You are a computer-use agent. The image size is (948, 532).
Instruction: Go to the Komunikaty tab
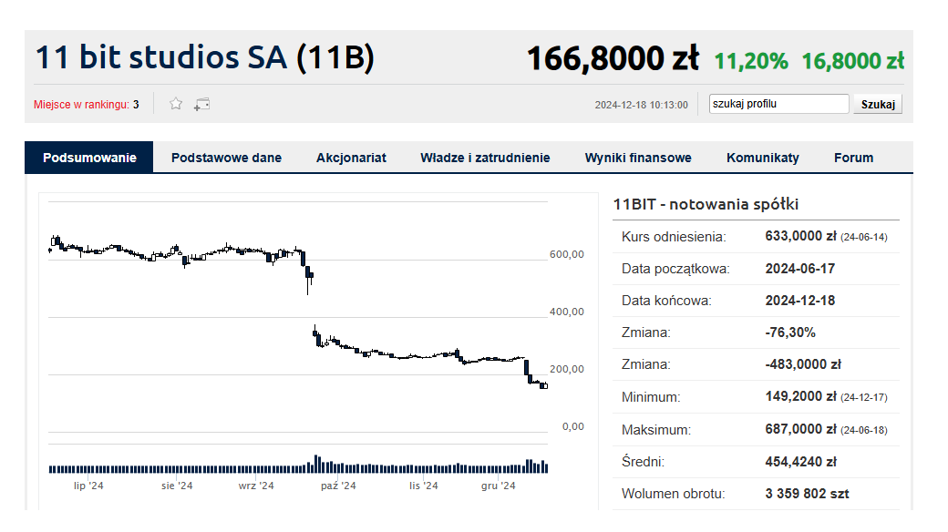pyautogui.click(x=763, y=158)
